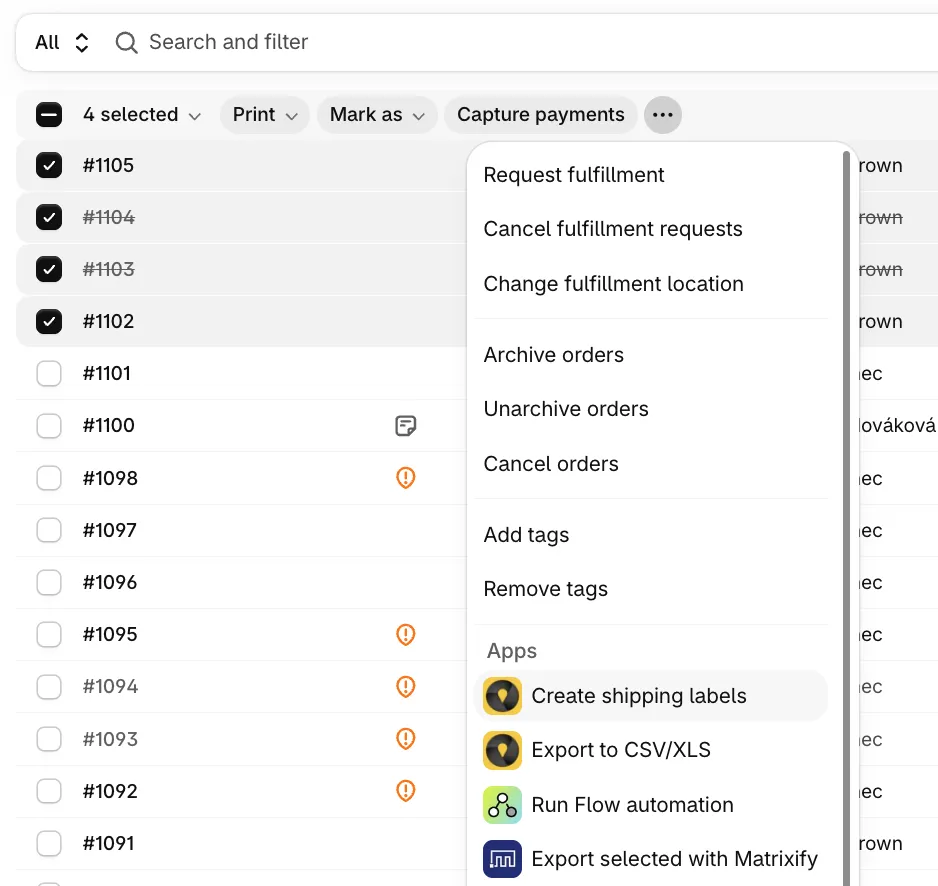Click the warning icon on order #1094
This screenshot has width=938, height=886.
click(x=406, y=686)
